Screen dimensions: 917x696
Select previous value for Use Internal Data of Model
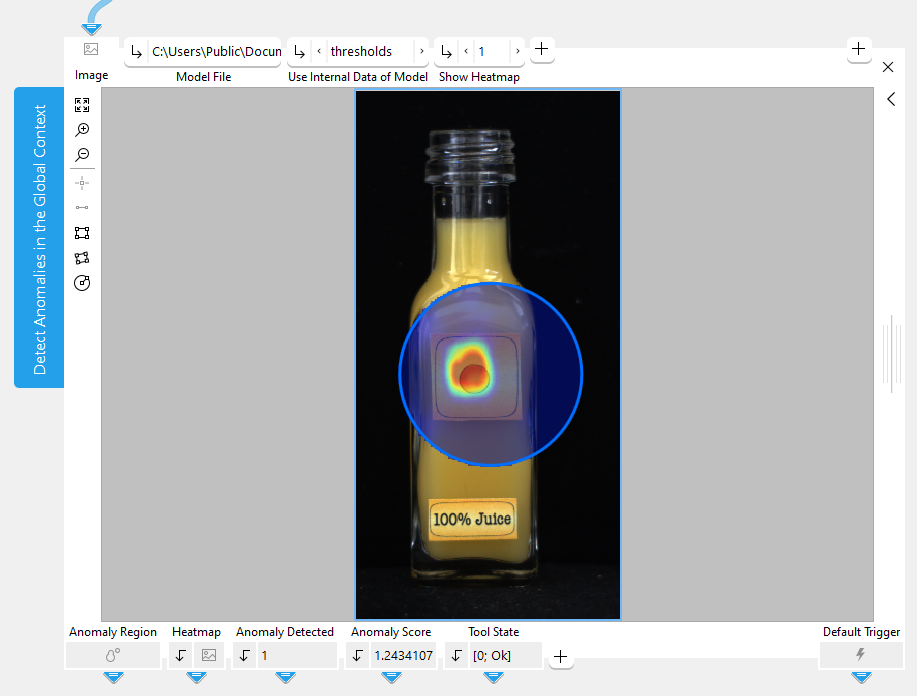tap(318, 51)
